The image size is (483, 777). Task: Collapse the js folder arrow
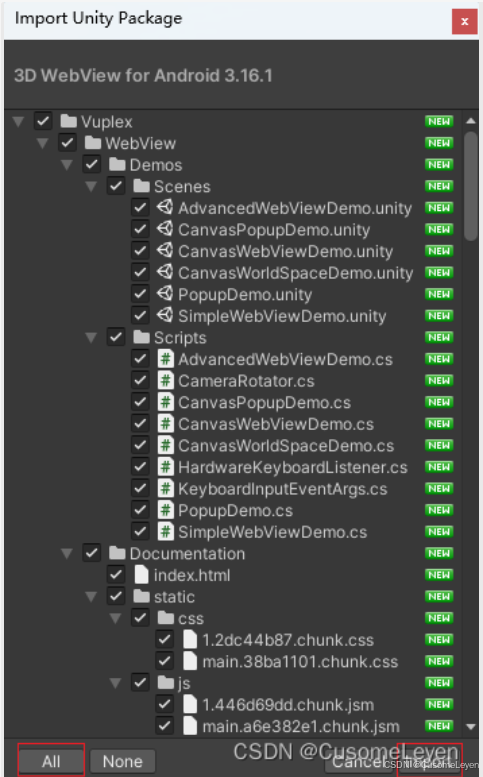(x=115, y=683)
